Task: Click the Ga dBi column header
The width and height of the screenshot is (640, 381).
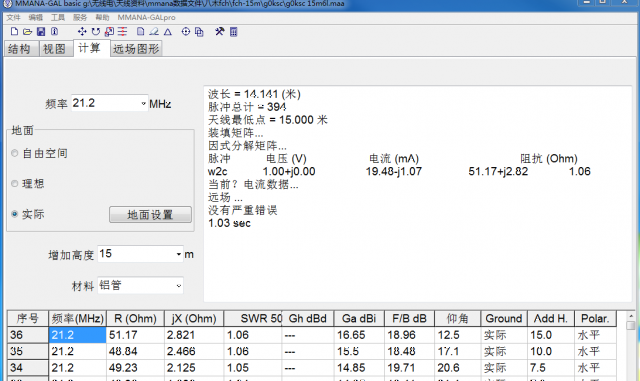Action: [x=359, y=319]
